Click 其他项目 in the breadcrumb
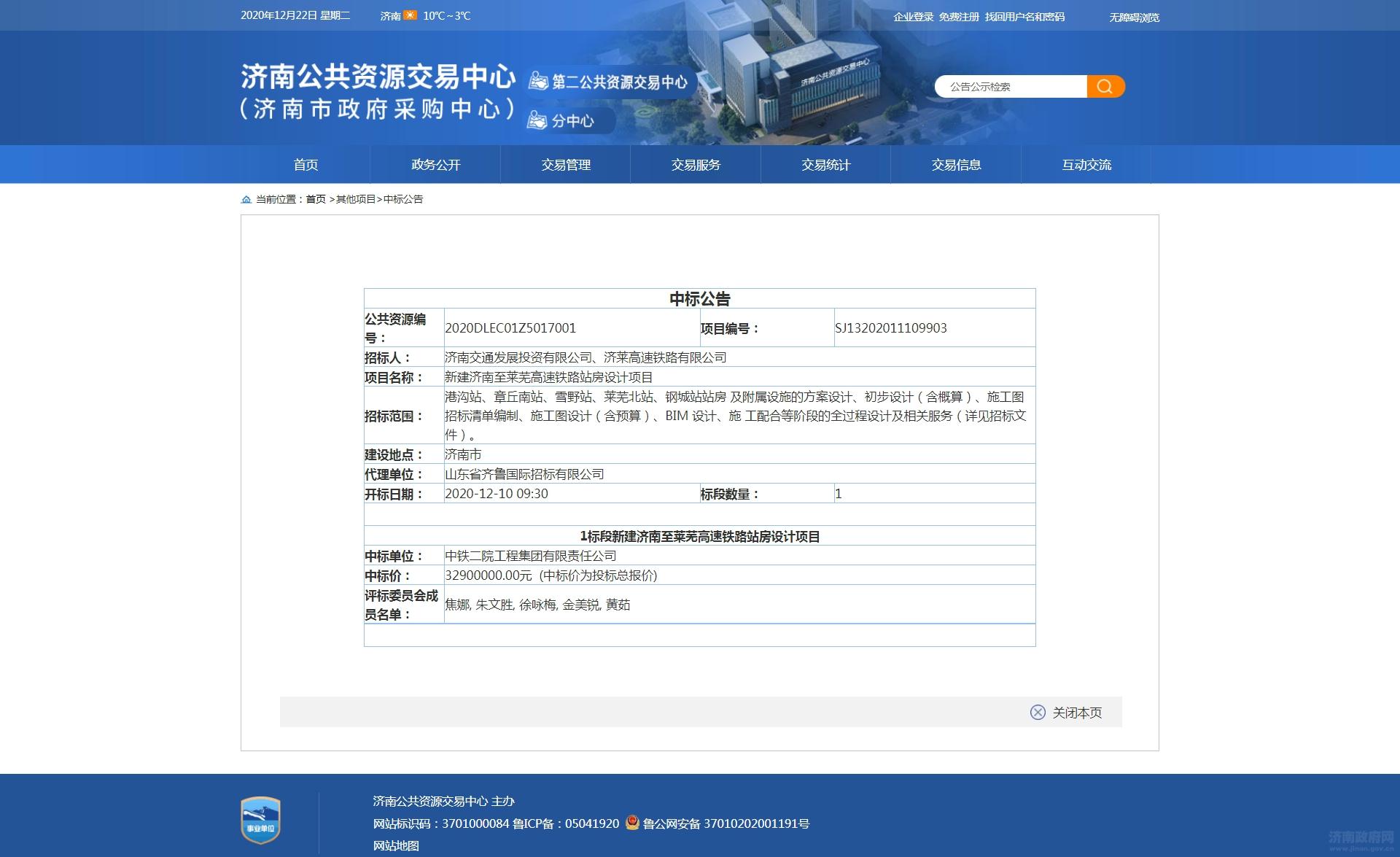This screenshot has height=857, width=1400. coord(355,199)
